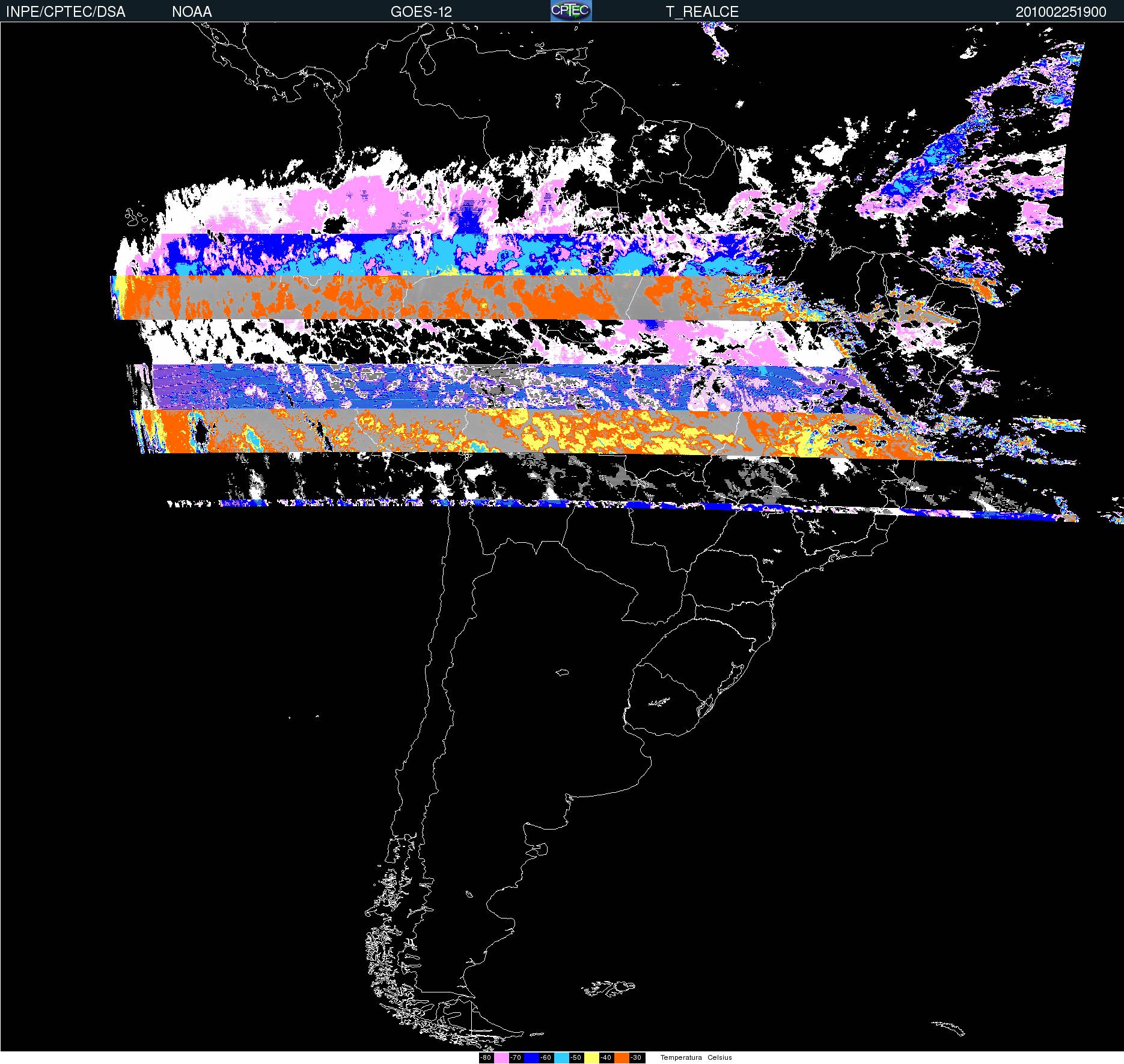Screen dimensions: 1124x1064
Task: Click the yellow legend color swatch
Action: click(591, 1058)
